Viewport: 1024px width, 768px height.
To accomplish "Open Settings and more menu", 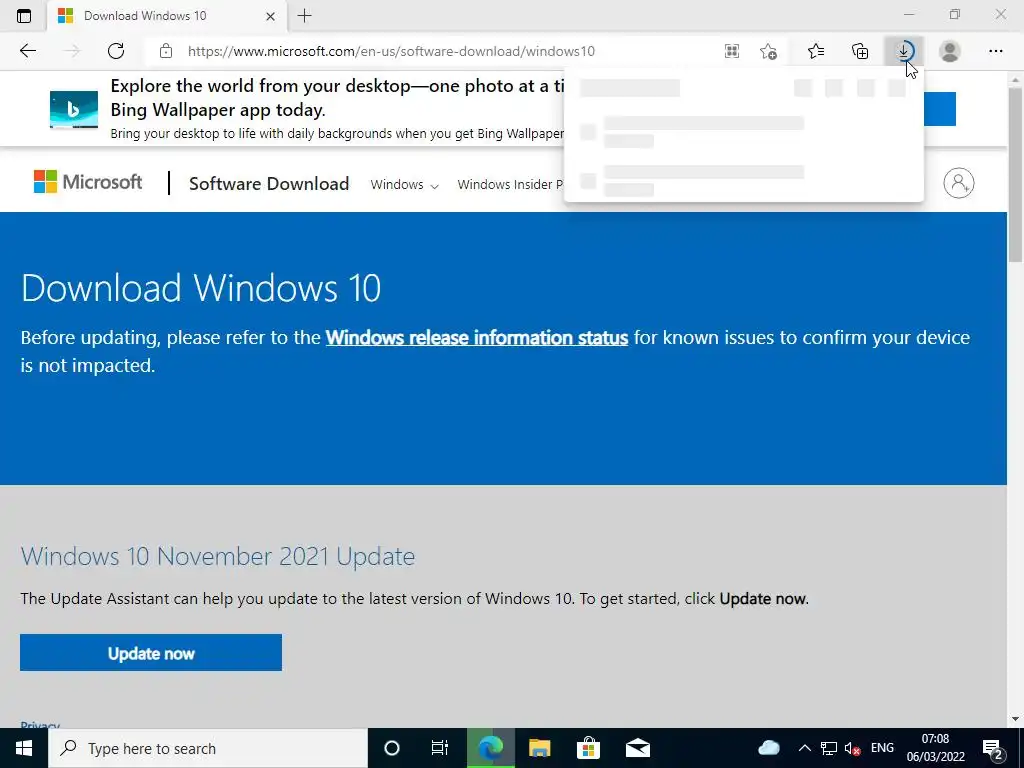I will tap(995, 51).
